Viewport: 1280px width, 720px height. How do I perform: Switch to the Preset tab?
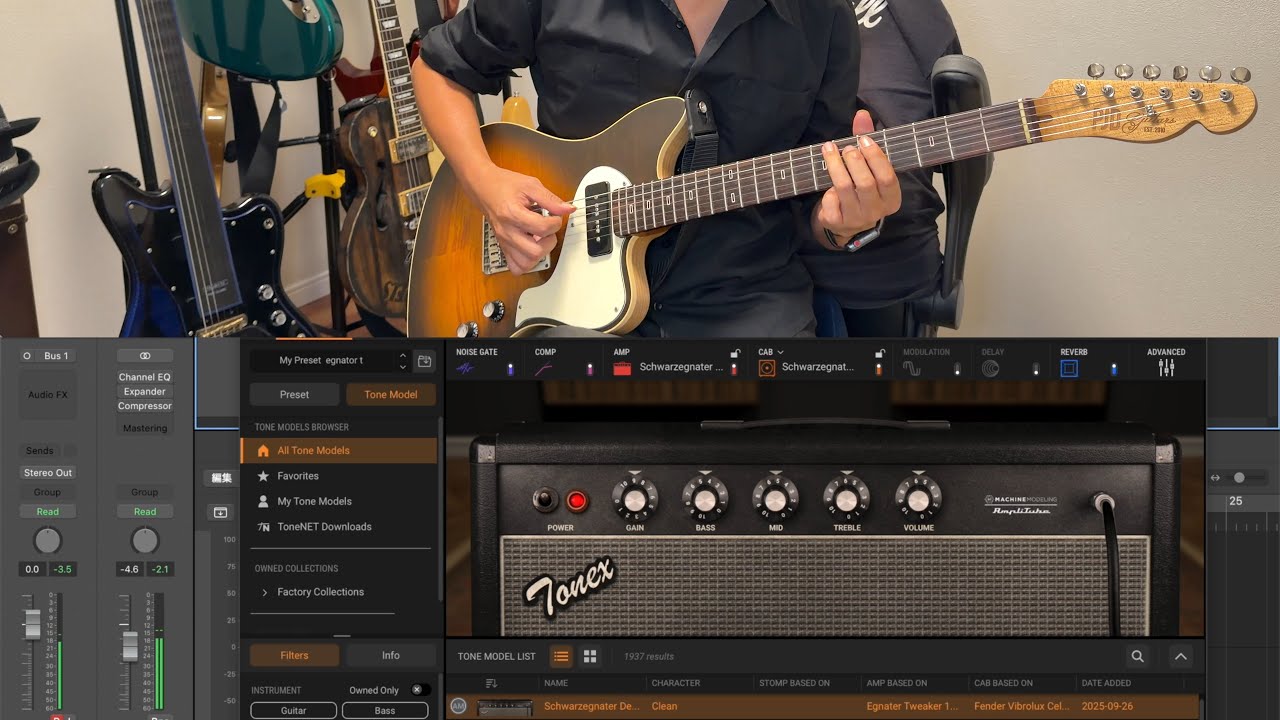pyautogui.click(x=294, y=394)
